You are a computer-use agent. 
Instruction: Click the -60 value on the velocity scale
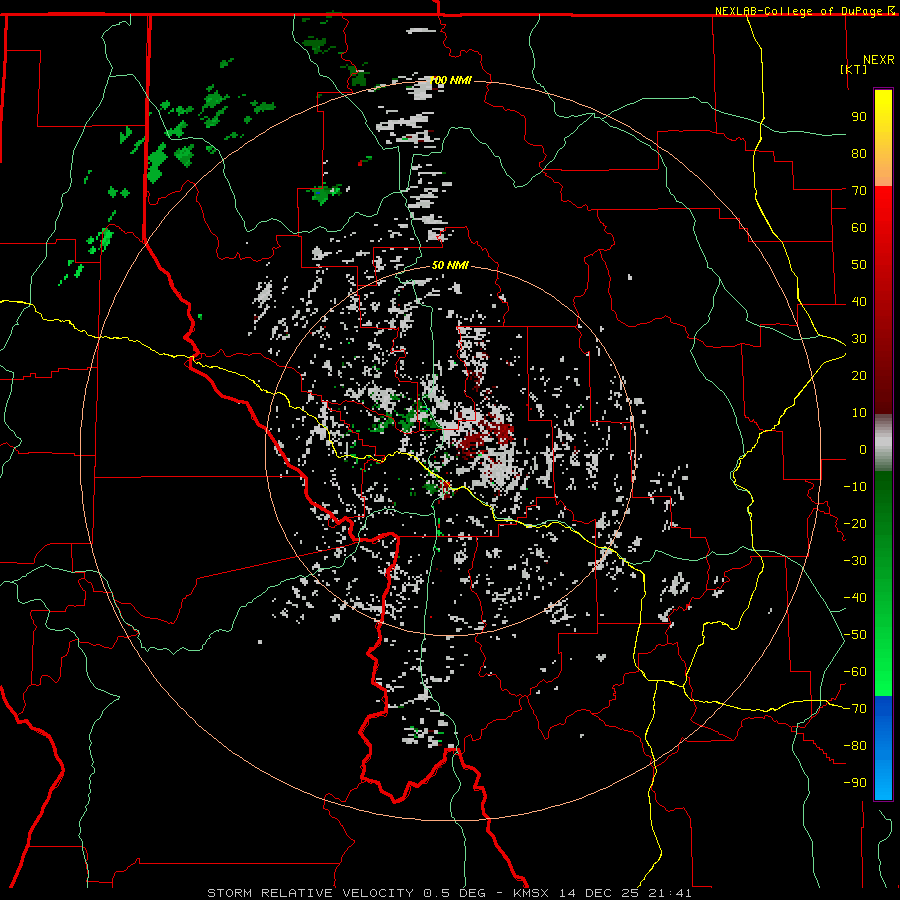pos(855,672)
